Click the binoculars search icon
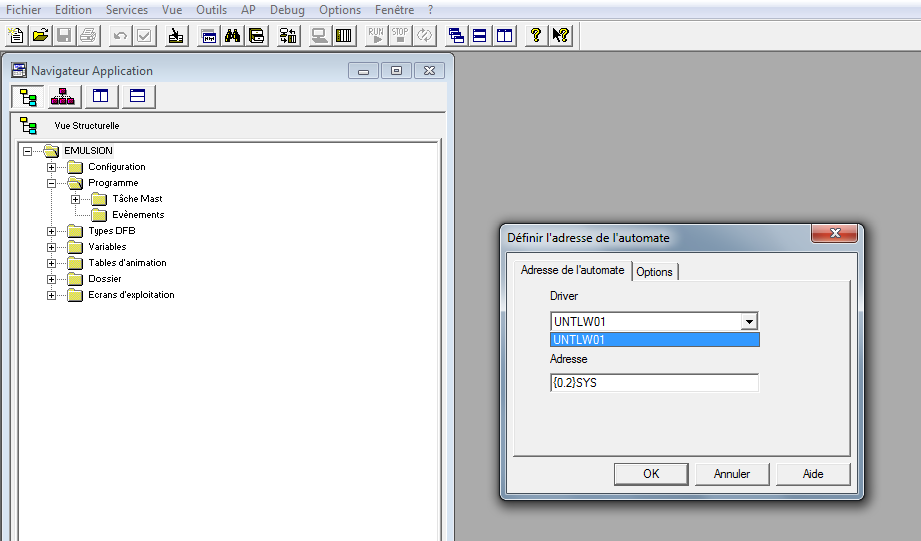Viewport: 921px width, 541px height. pyautogui.click(x=233, y=36)
